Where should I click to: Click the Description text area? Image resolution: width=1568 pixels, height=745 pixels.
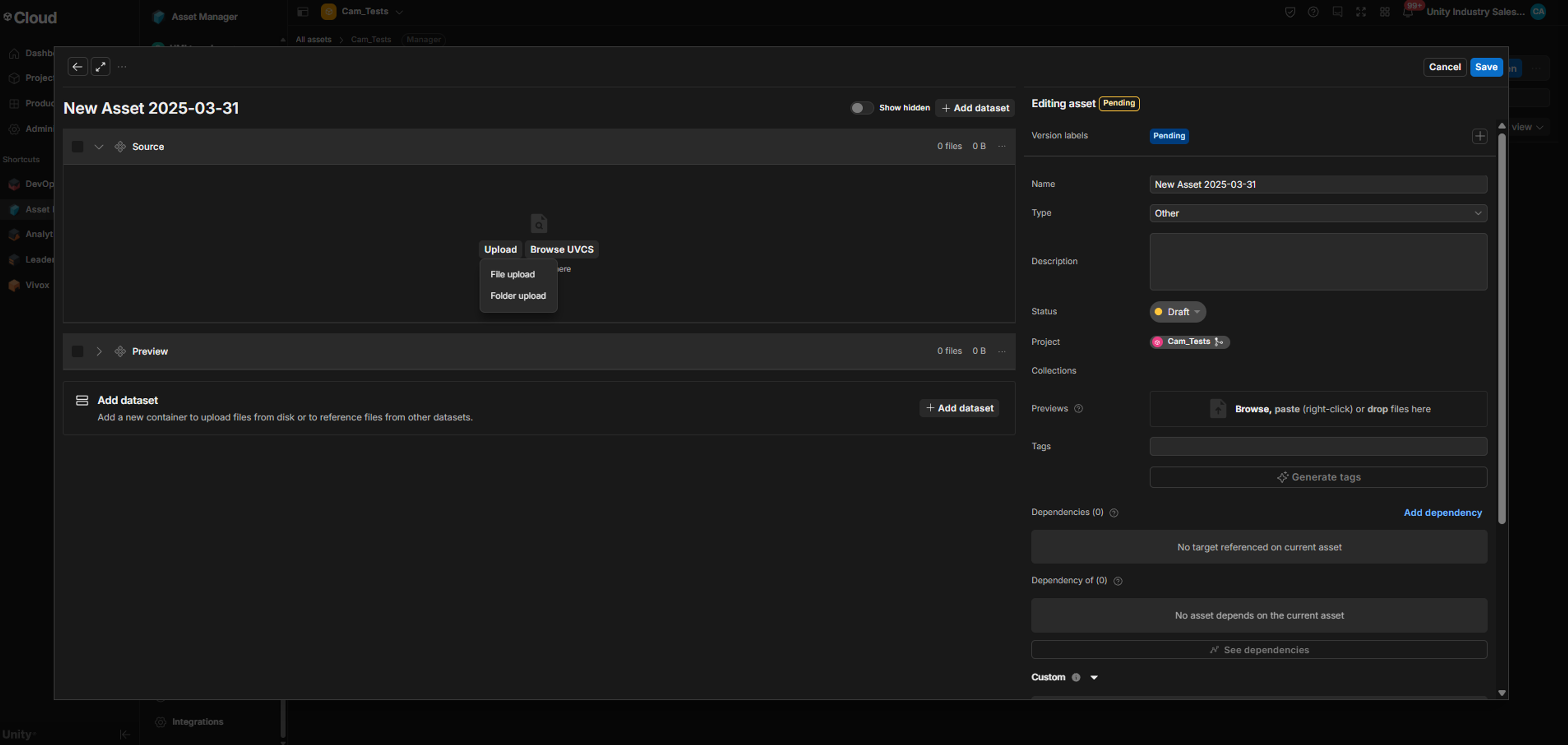tap(1318, 262)
